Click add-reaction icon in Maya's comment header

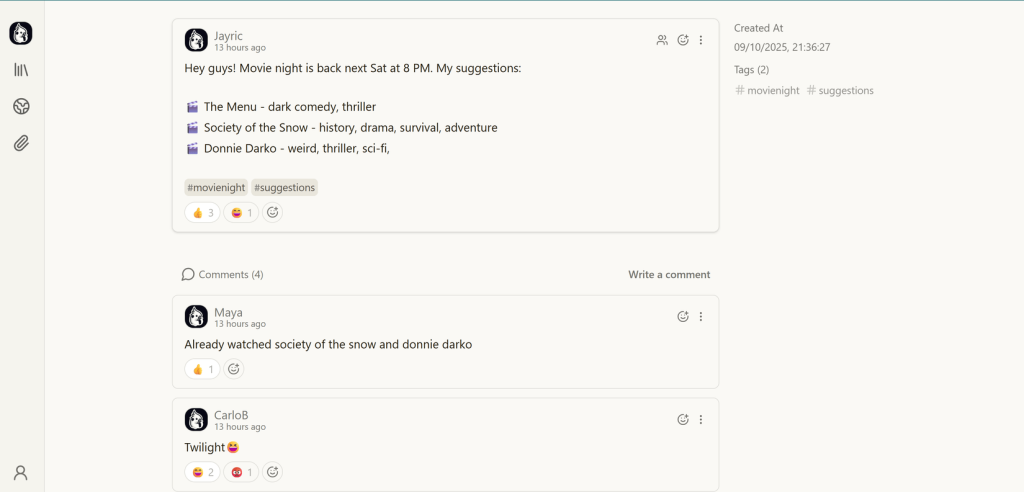[683, 316]
